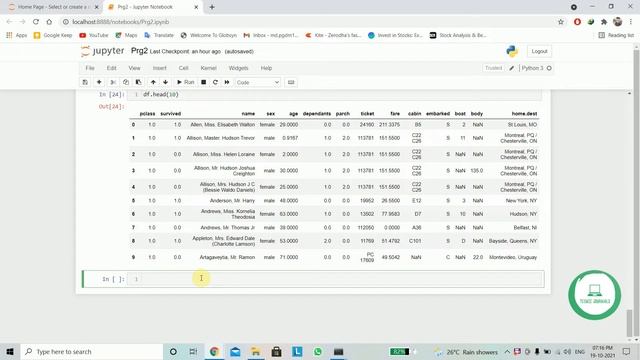Image resolution: width=640 pixels, height=360 pixels.
Task: Open the Windows Start menu
Action: pyautogui.click(x=10, y=351)
